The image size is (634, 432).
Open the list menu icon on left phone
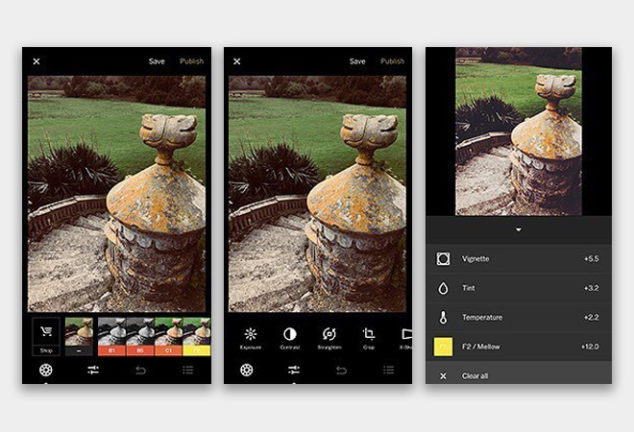(187, 370)
